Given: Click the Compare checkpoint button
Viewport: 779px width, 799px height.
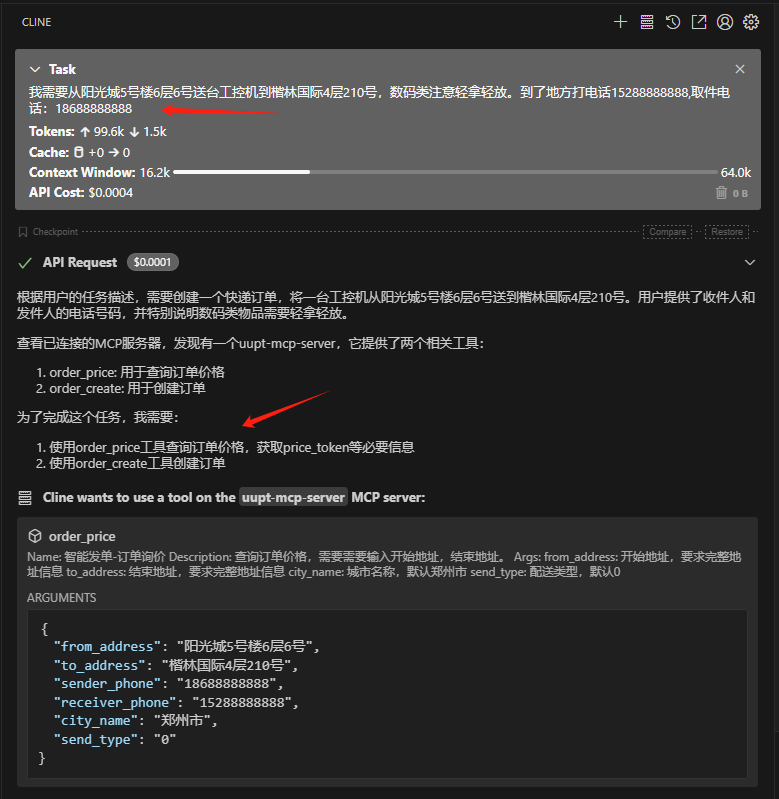Looking at the screenshot, I should click(668, 232).
